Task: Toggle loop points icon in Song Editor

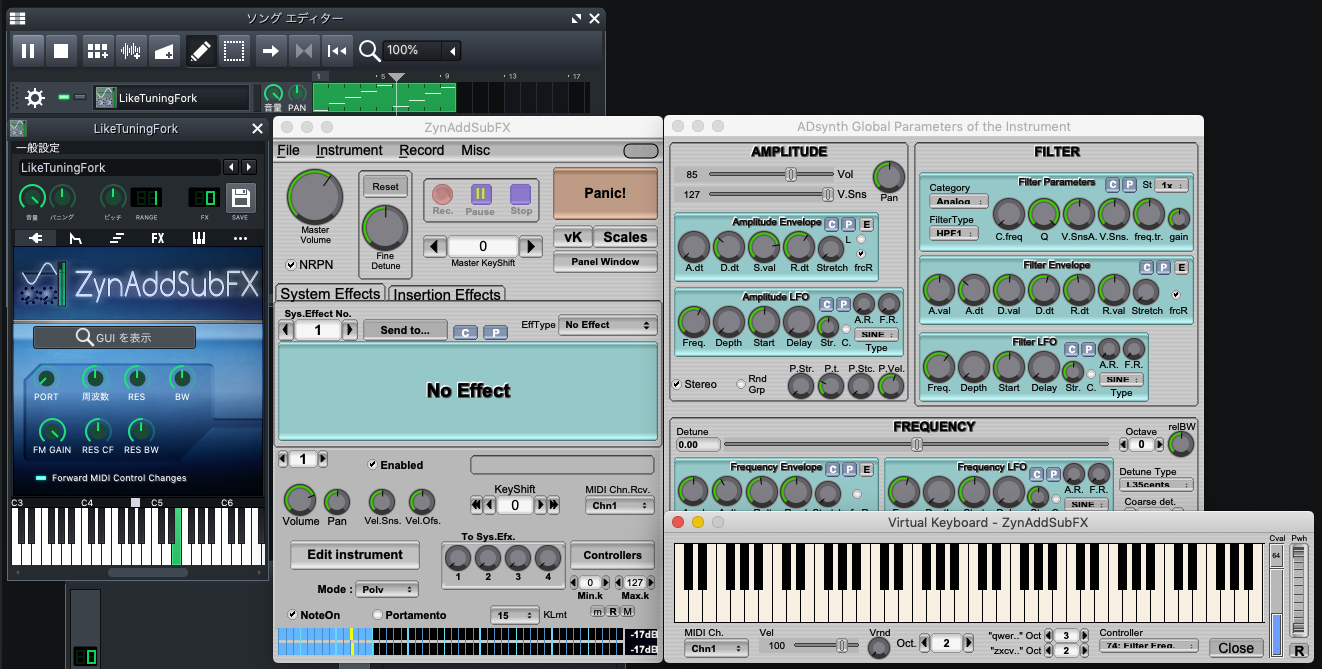Action: click(303, 50)
